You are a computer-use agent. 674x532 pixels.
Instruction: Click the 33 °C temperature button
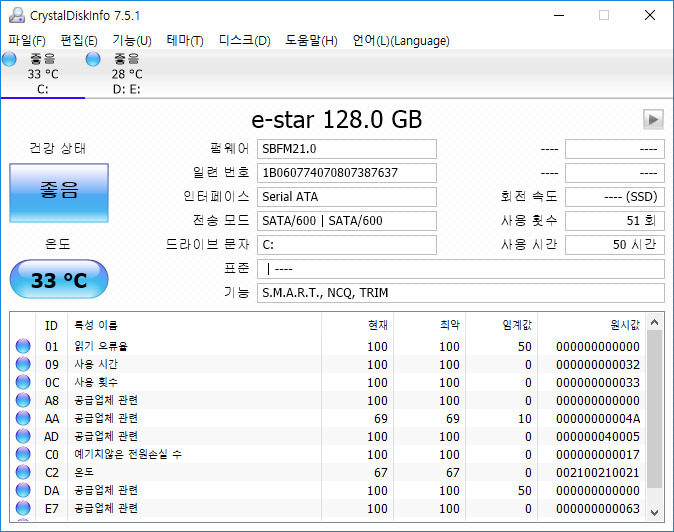tap(59, 279)
